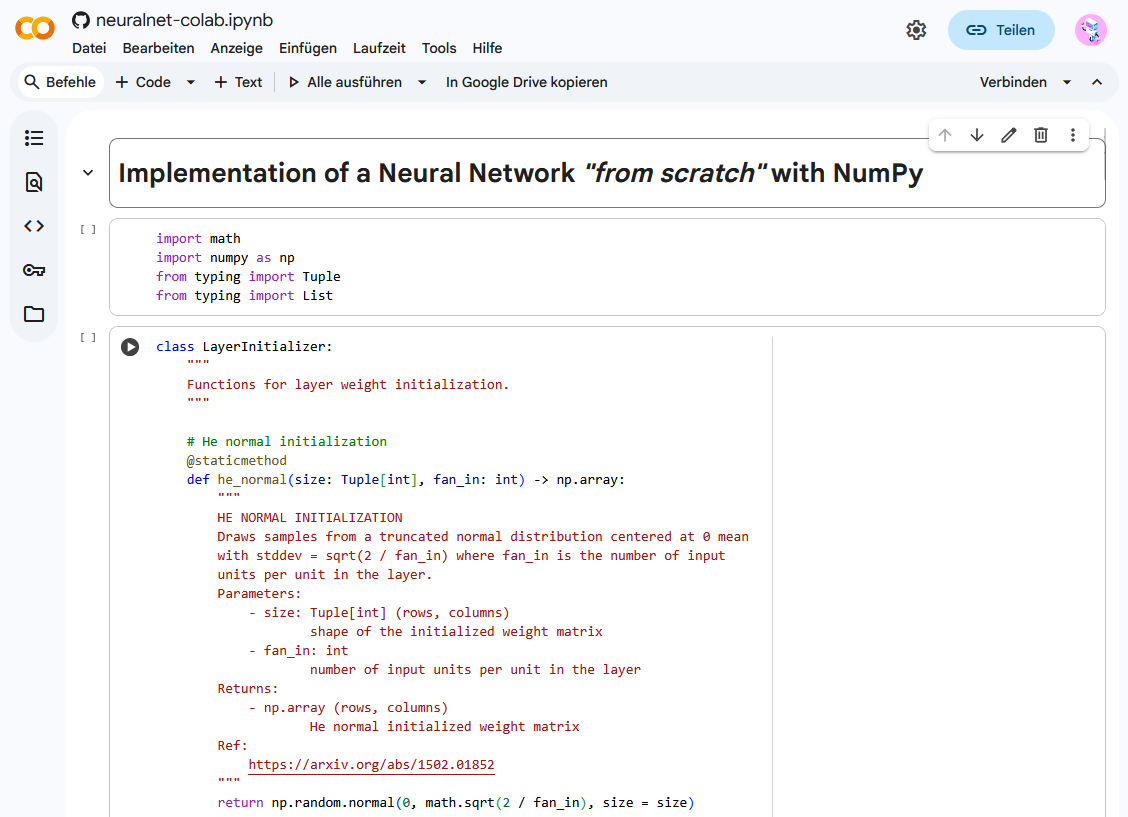Delete the heading cell with trash icon
This screenshot has height=817, width=1128.
(x=1041, y=135)
